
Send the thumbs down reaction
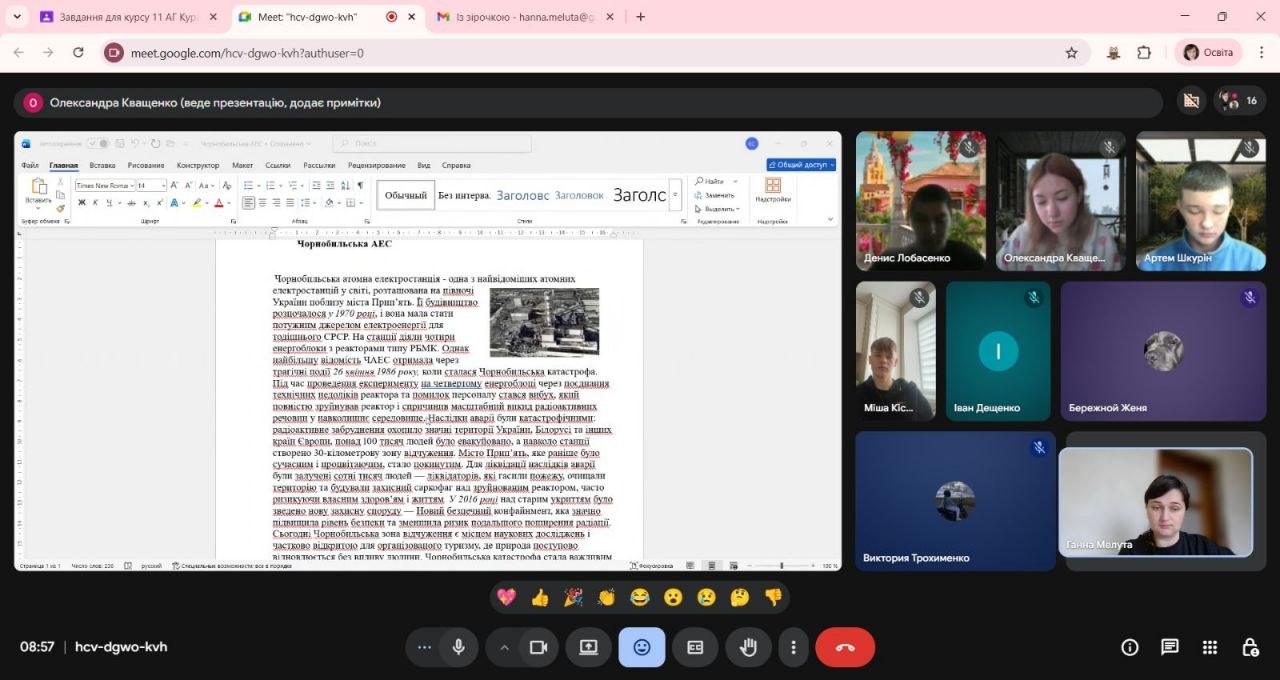click(x=773, y=597)
